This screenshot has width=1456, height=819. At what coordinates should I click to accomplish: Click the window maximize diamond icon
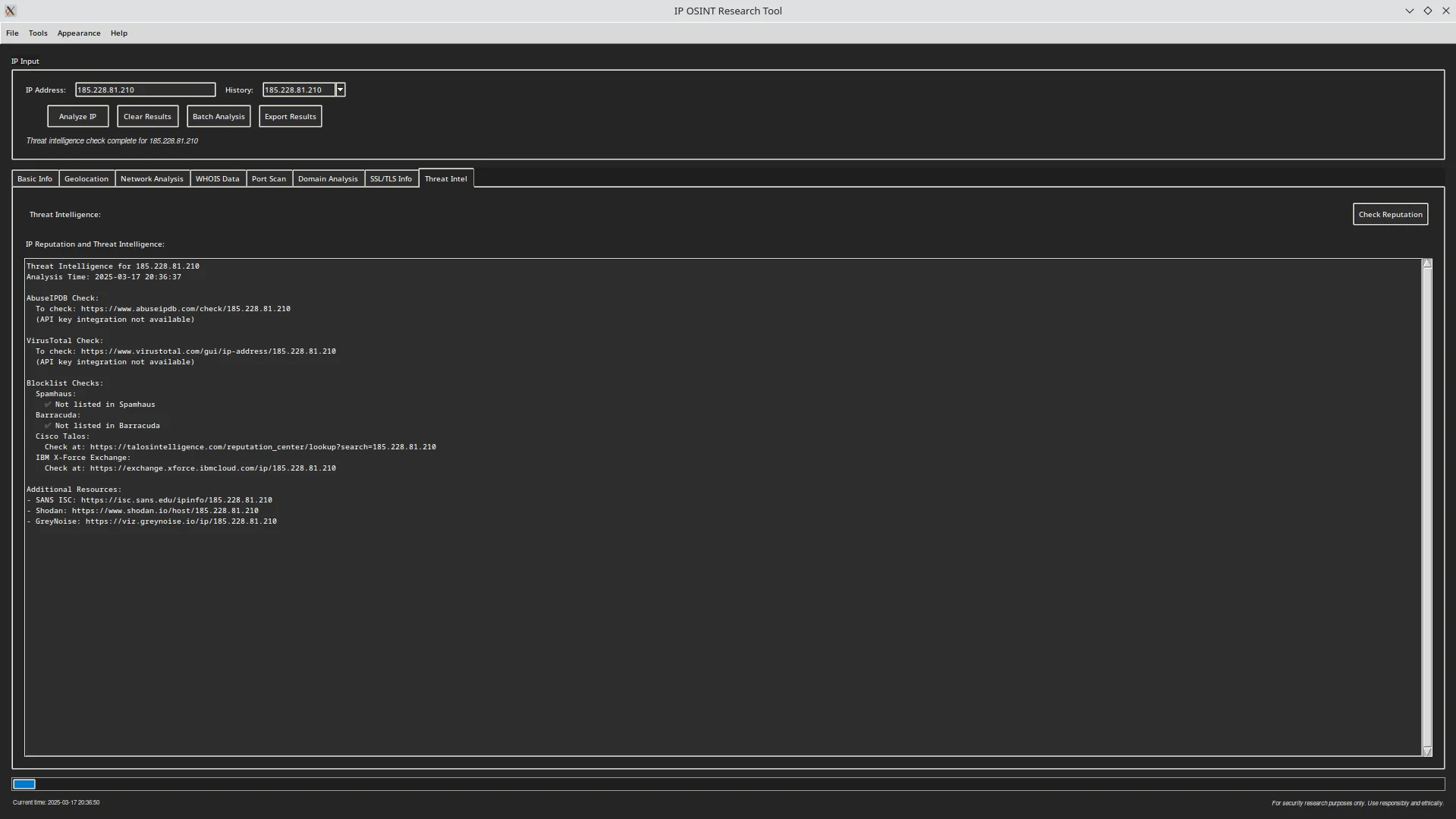[1428, 11]
